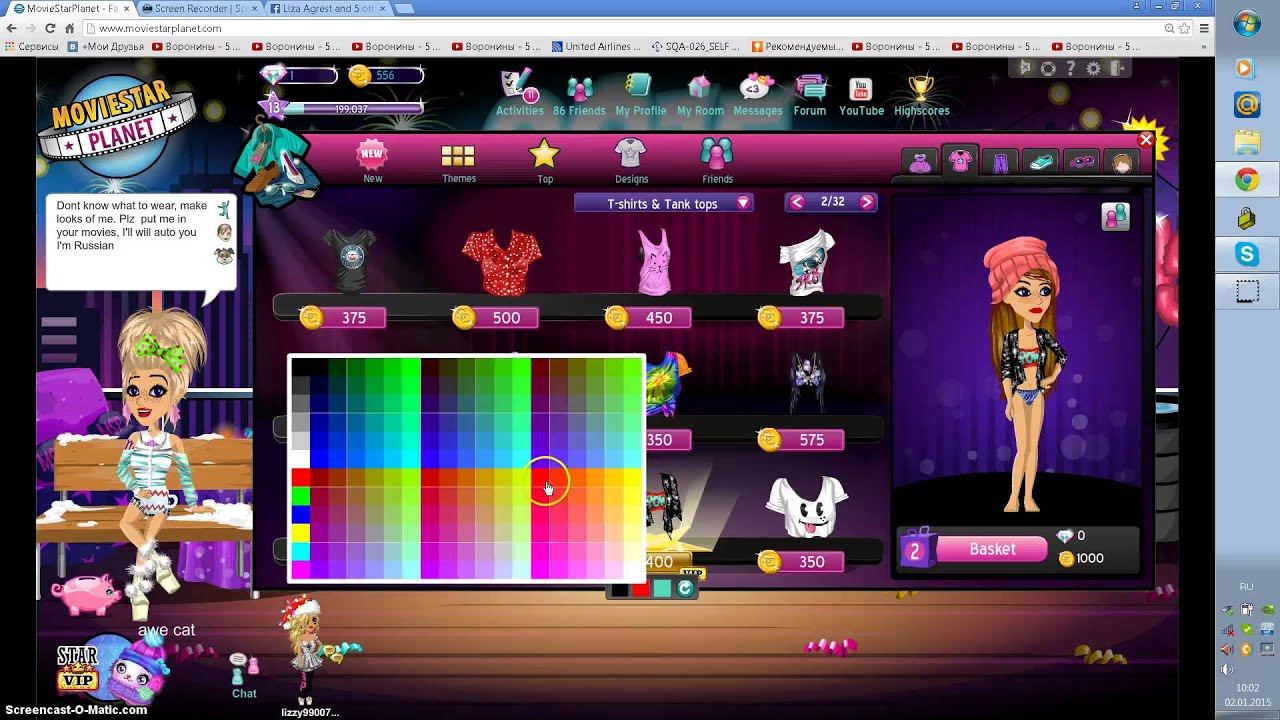Pick the teal color swatch below palette
This screenshot has height=720, width=1280.
[662, 589]
